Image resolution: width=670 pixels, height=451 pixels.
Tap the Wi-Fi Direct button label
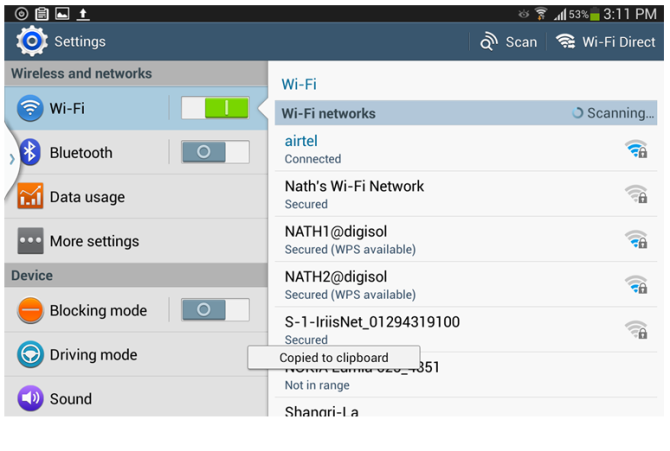(618, 42)
